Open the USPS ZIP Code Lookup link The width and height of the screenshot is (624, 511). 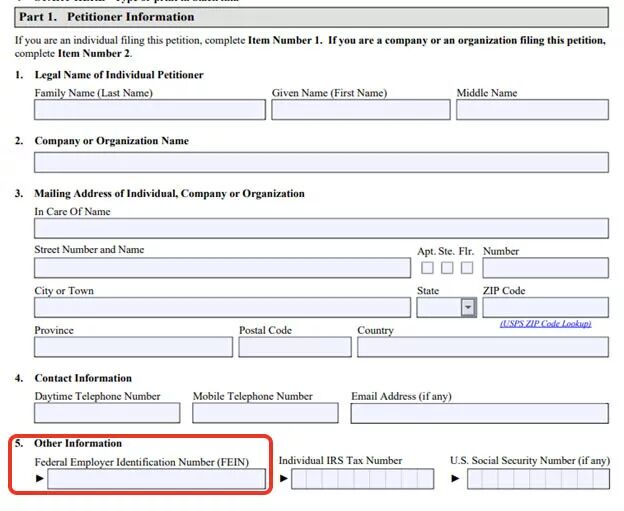tap(546, 324)
